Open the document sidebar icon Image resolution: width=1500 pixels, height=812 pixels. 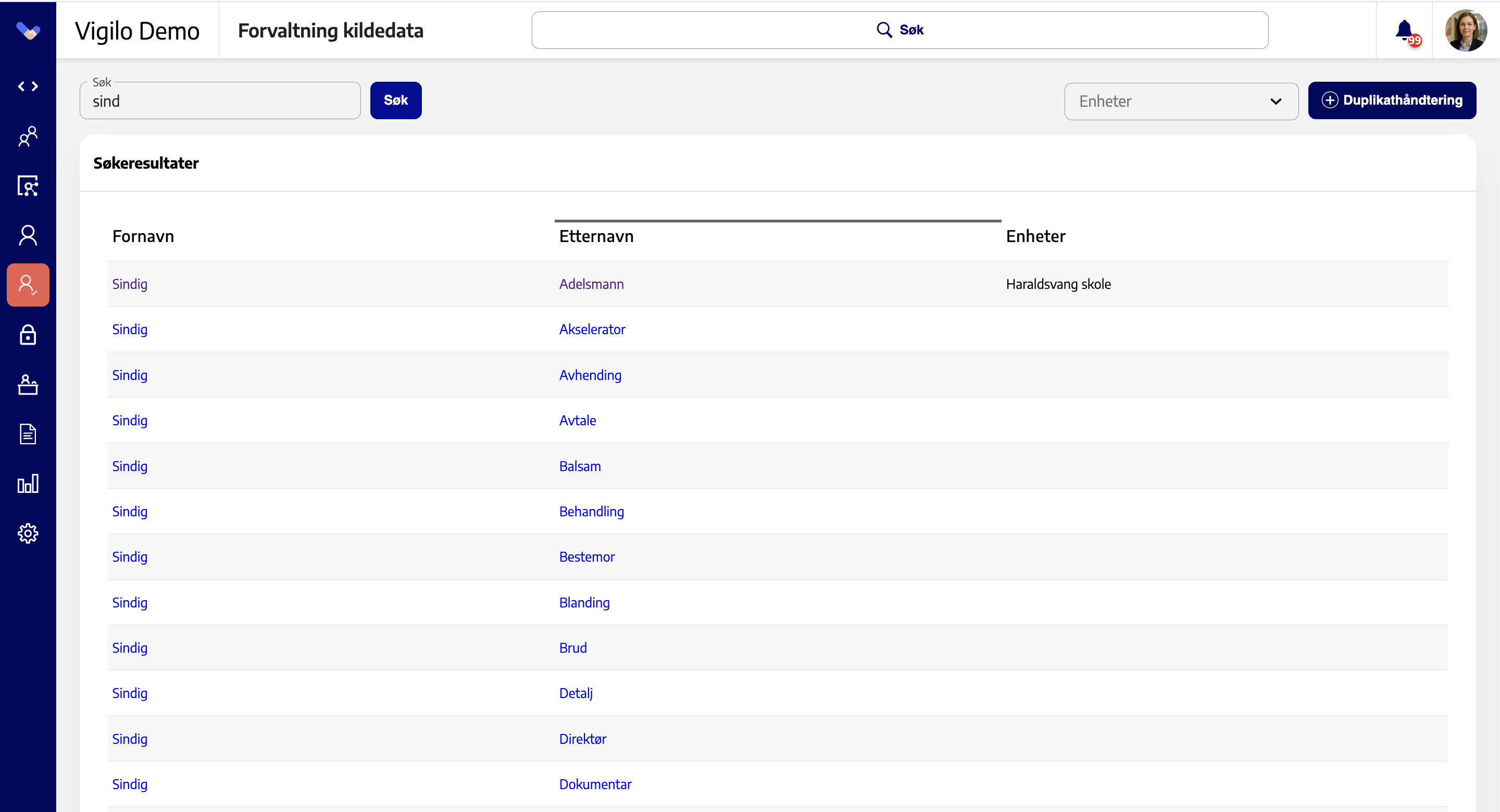click(x=28, y=434)
